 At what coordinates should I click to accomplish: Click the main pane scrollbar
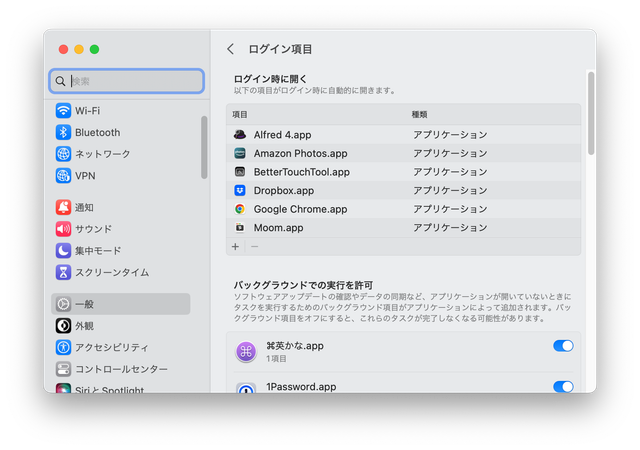tap(591, 113)
